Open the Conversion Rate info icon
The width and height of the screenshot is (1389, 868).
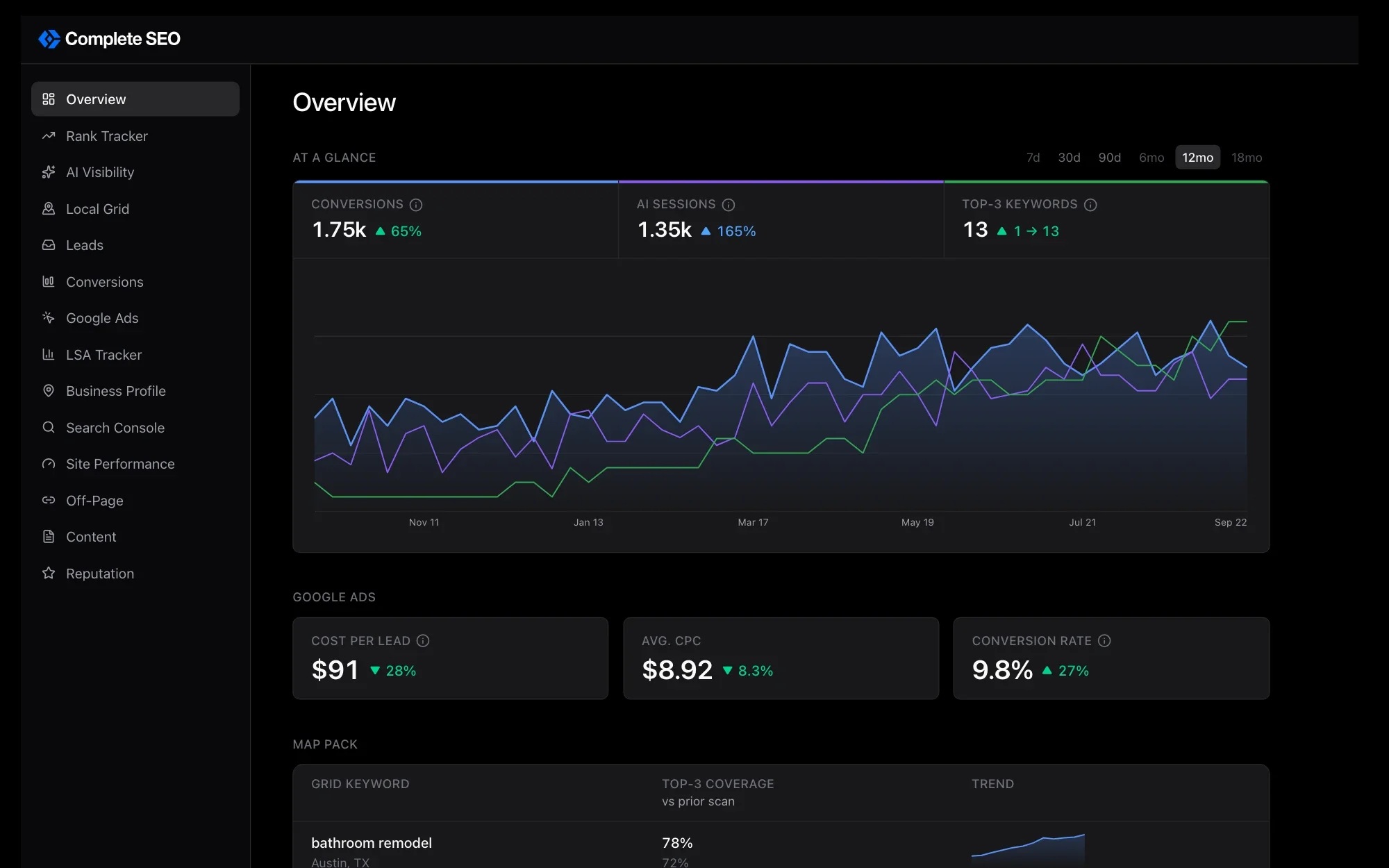point(1104,641)
